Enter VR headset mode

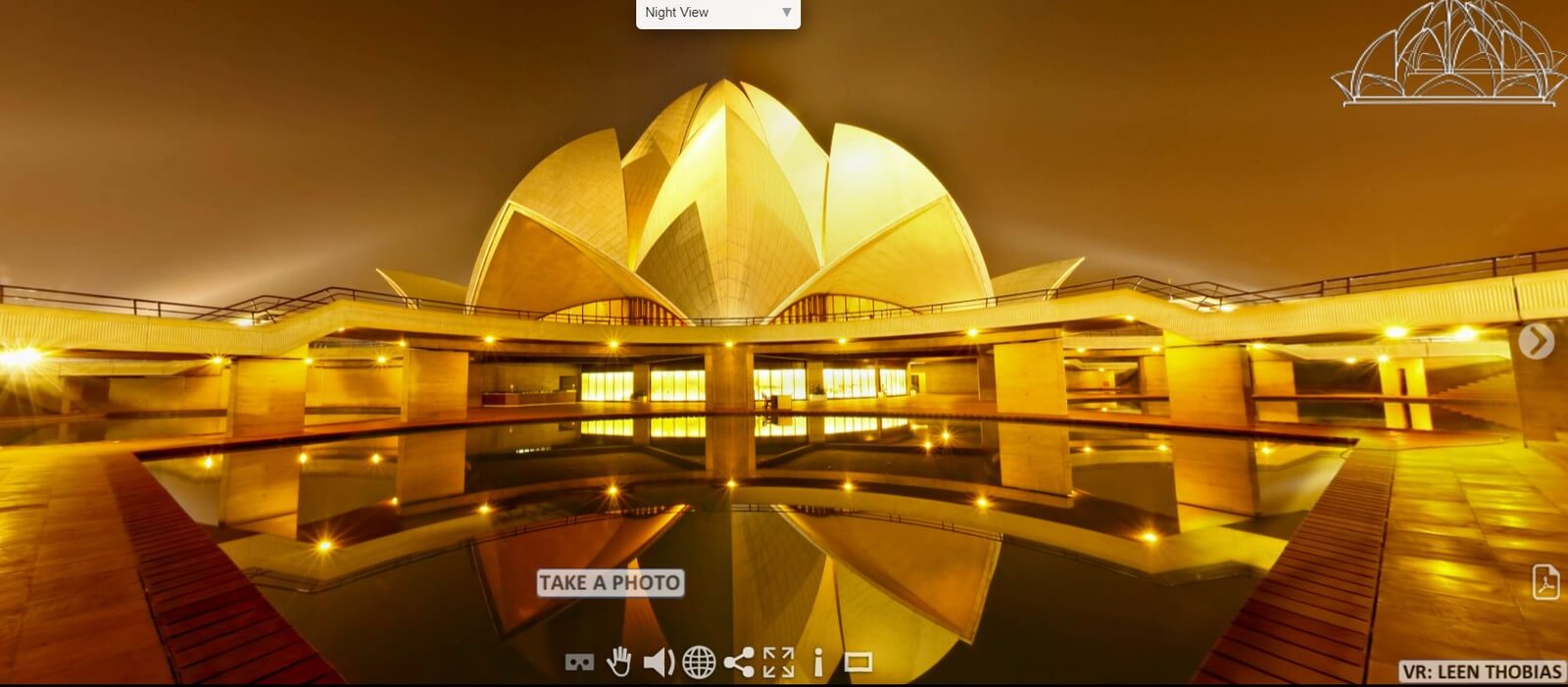tap(579, 663)
